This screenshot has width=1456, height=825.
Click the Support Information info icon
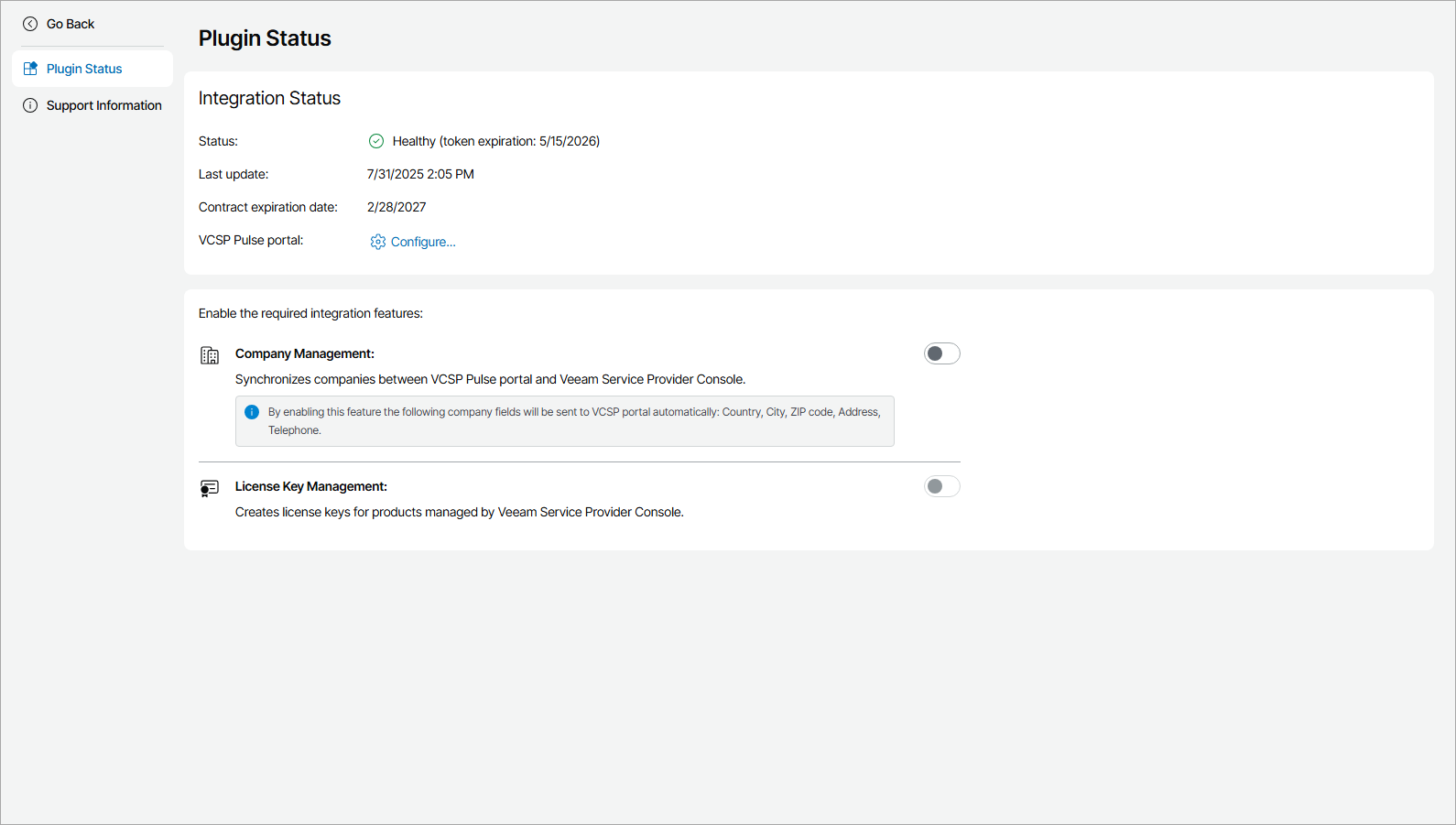(x=30, y=105)
